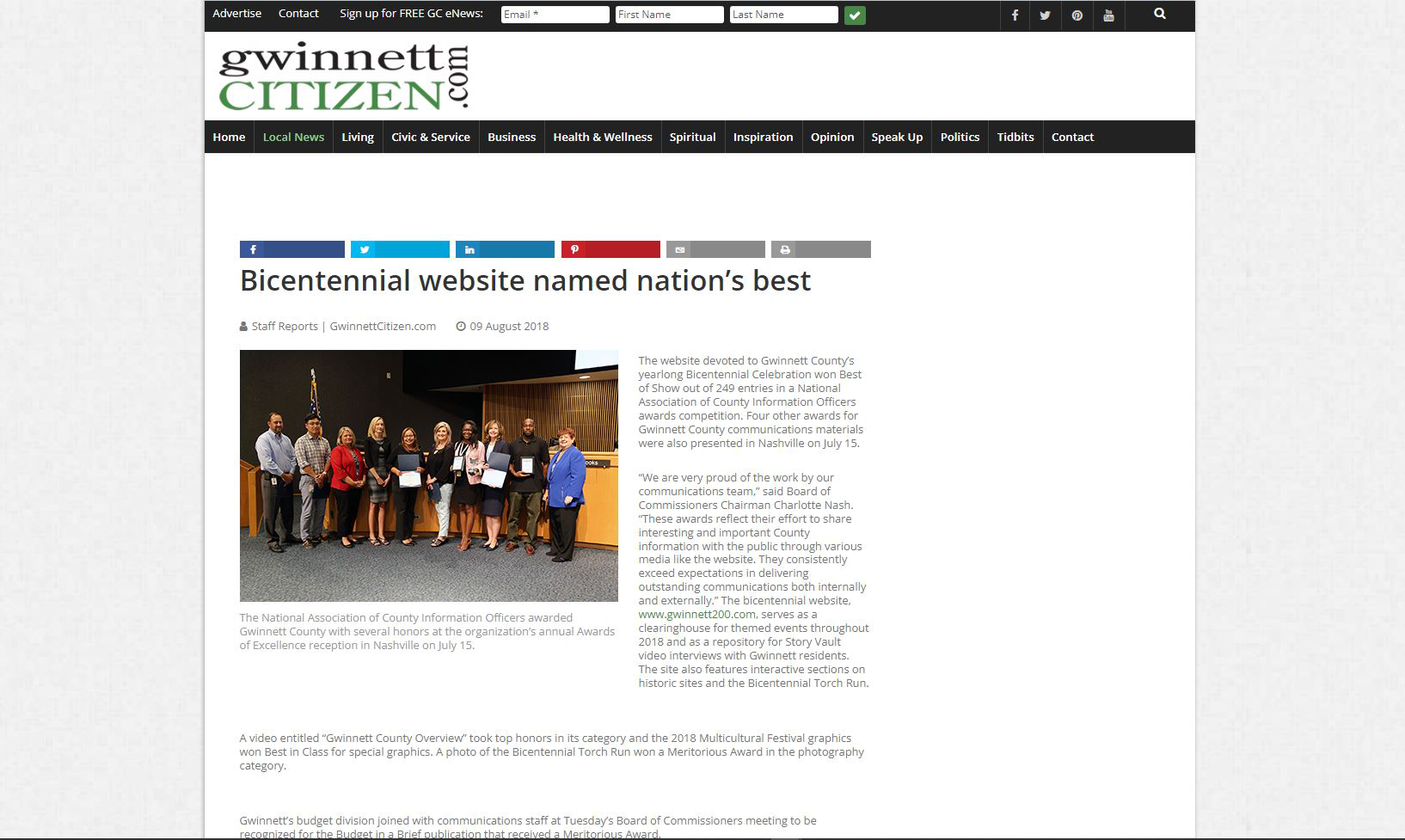Submit eNews signup with green checkmark

[x=855, y=15]
